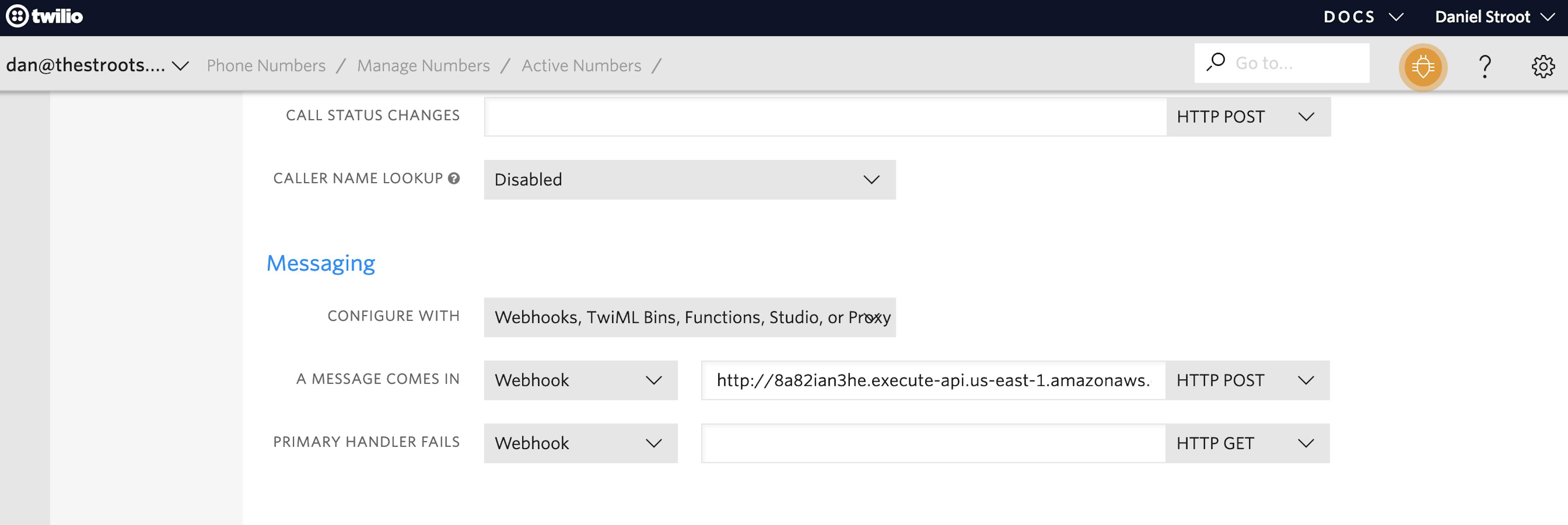
Task: Open Caller Name Lookup Disabled dropdown
Action: coord(689,180)
